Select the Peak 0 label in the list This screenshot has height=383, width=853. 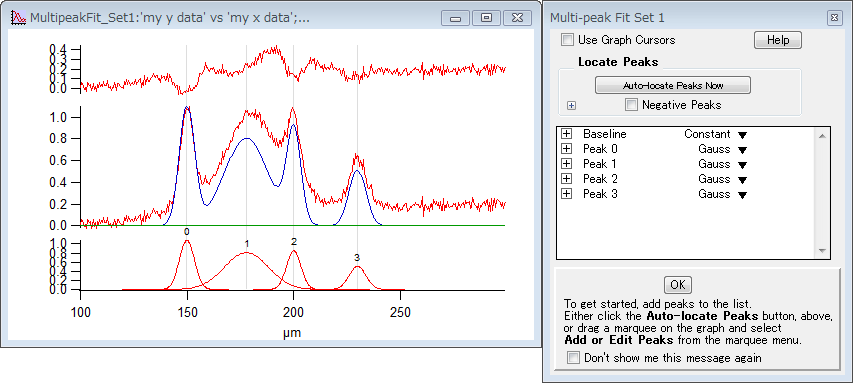600,149
